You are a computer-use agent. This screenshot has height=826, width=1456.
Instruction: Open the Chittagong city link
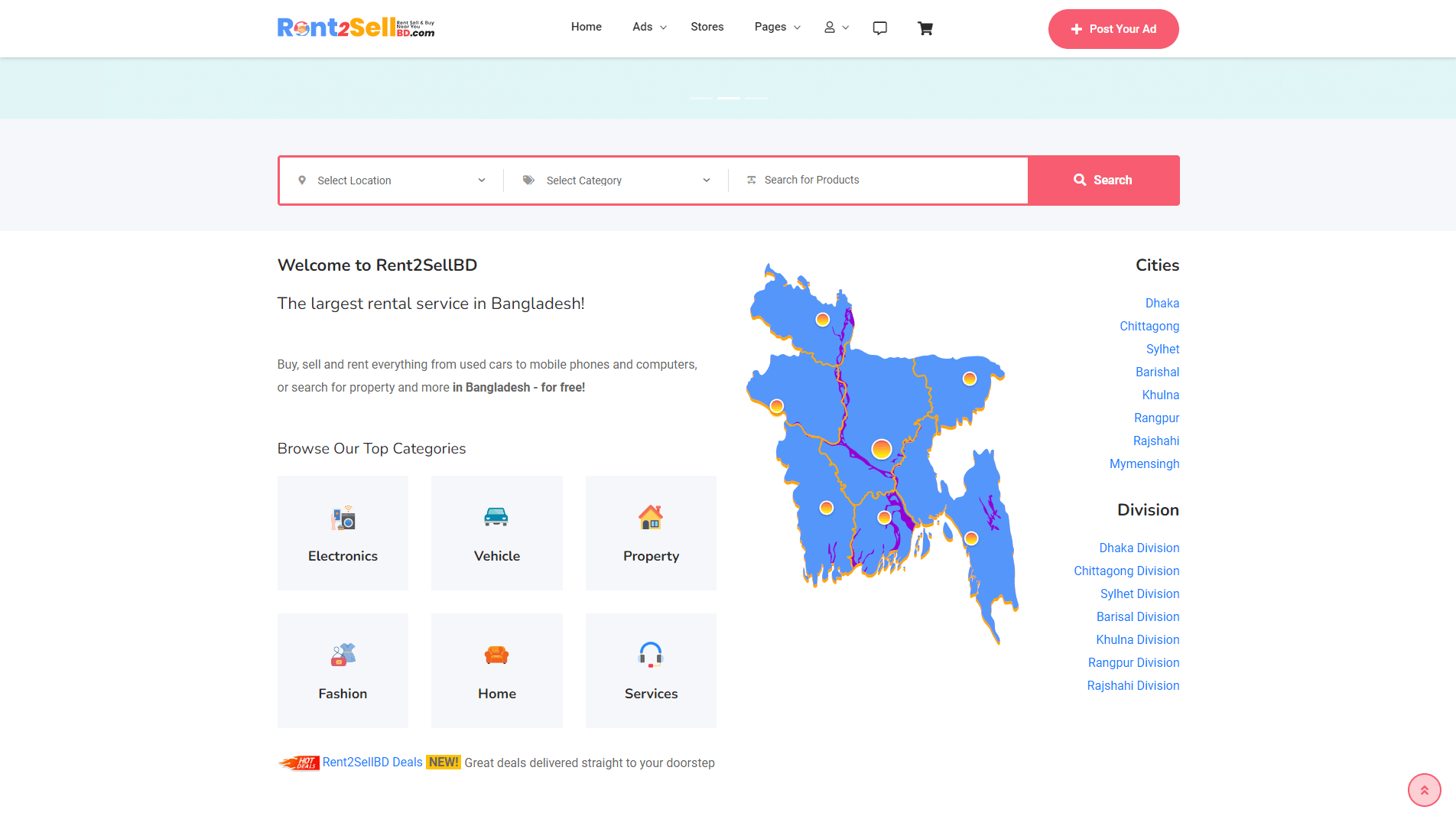(1149, 326)
